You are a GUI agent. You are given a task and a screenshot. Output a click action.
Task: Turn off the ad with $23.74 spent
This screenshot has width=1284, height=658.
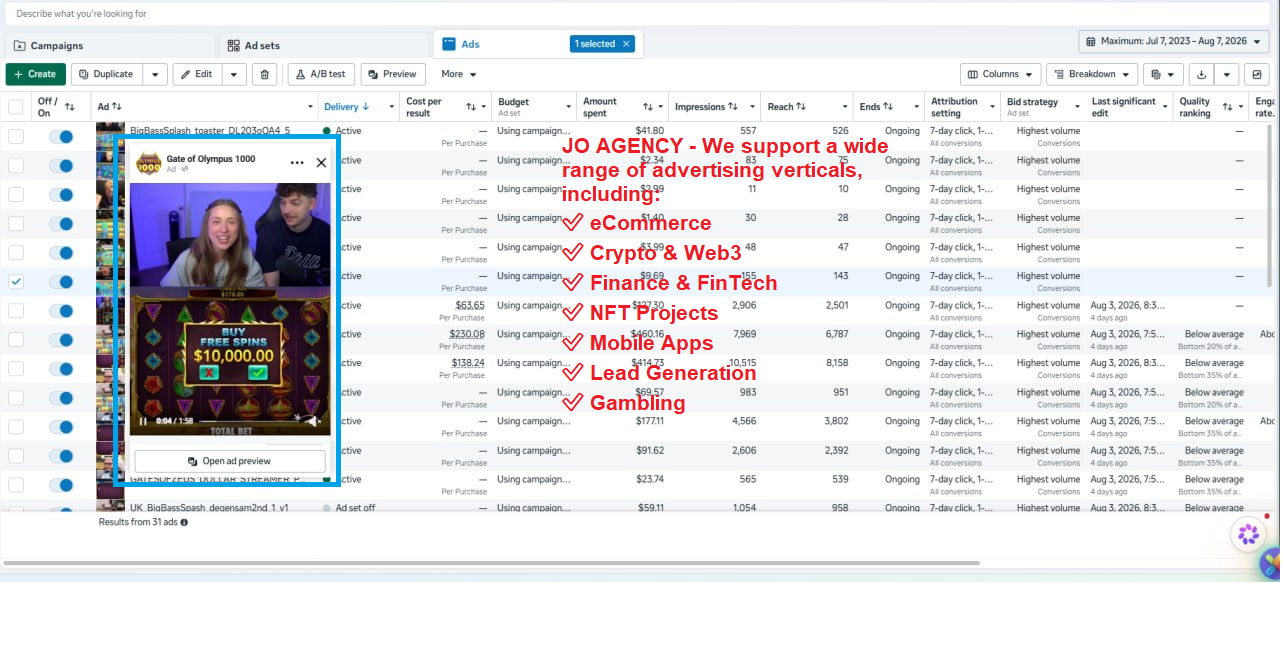pos(61,485)
